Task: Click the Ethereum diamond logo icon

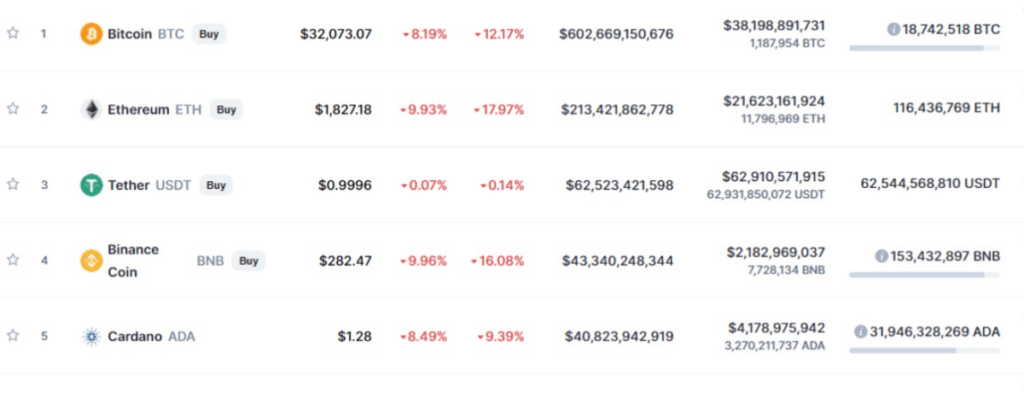Action: click(91, 110)
